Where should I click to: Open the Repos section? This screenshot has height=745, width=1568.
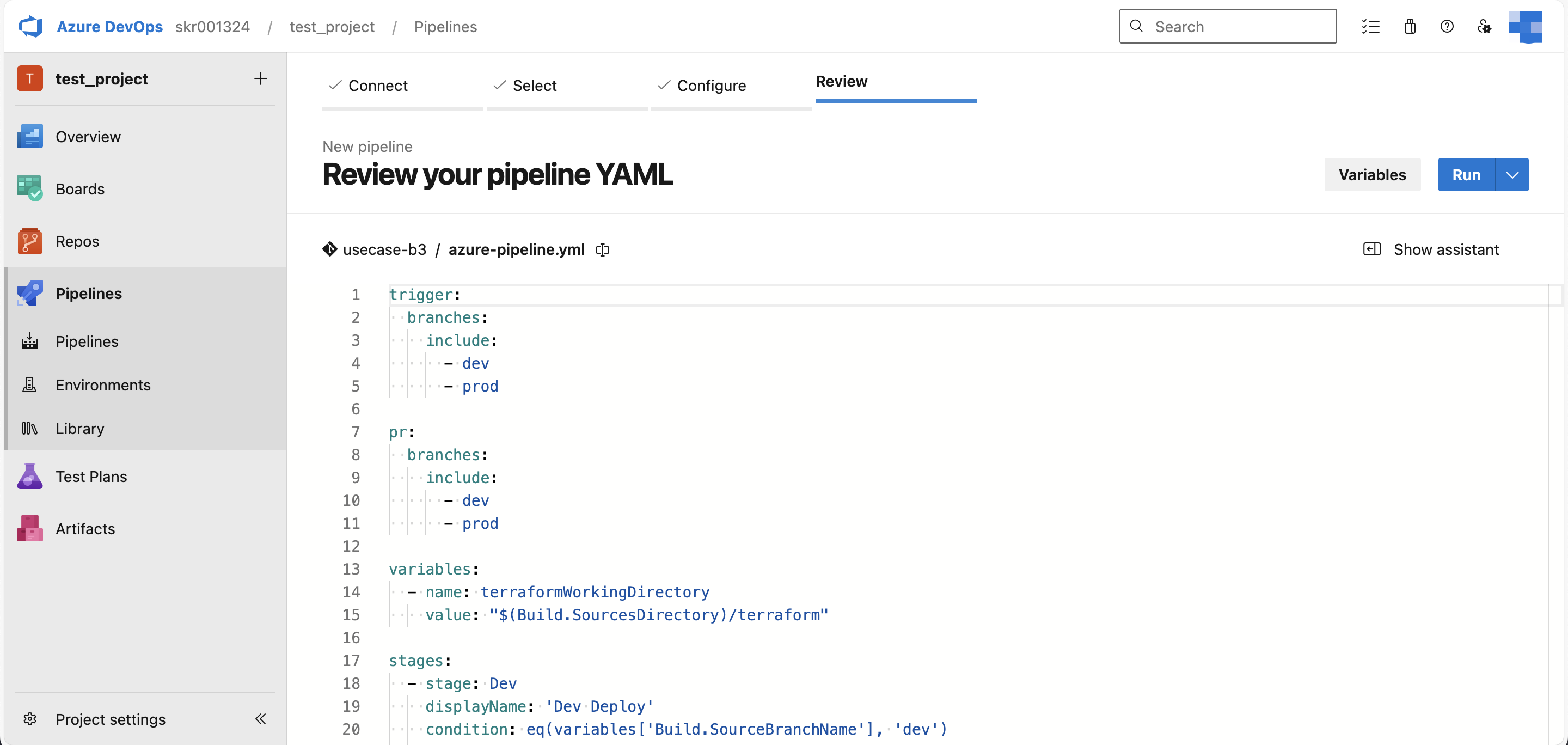click(77, 240)
